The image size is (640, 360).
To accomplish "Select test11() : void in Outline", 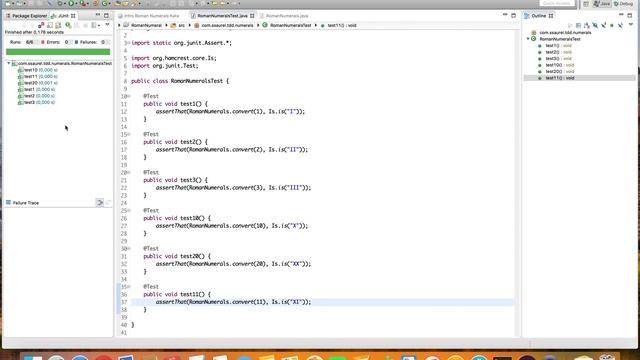I will (x=556, y=78).
